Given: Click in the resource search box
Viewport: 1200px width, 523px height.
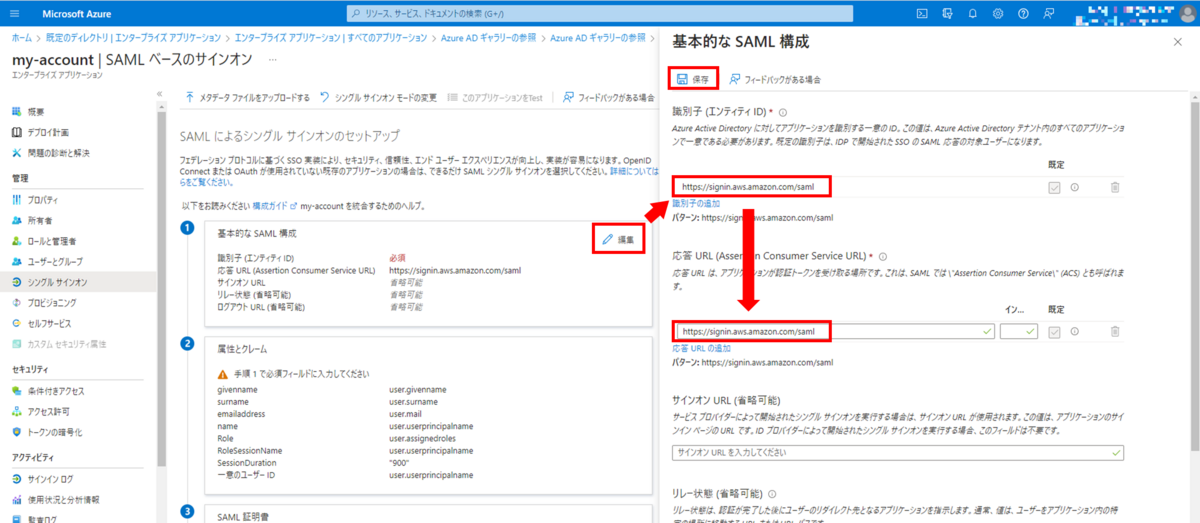Looking at the screenshot, I should (600, 13).
